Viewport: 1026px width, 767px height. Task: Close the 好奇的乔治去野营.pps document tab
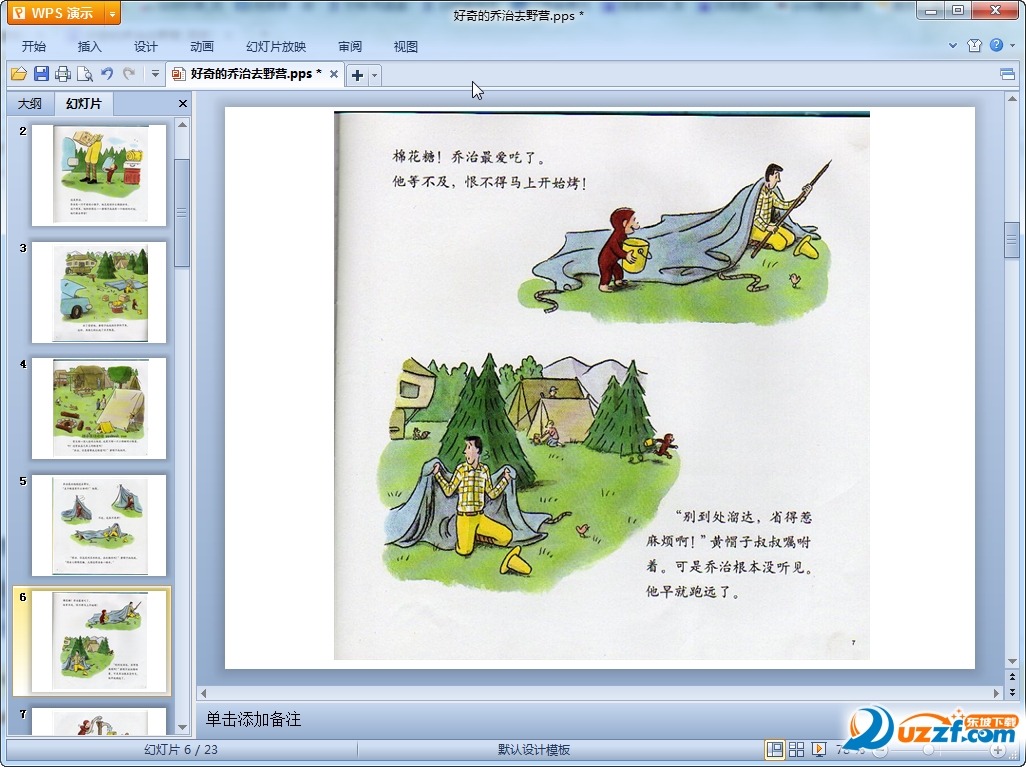334,74
